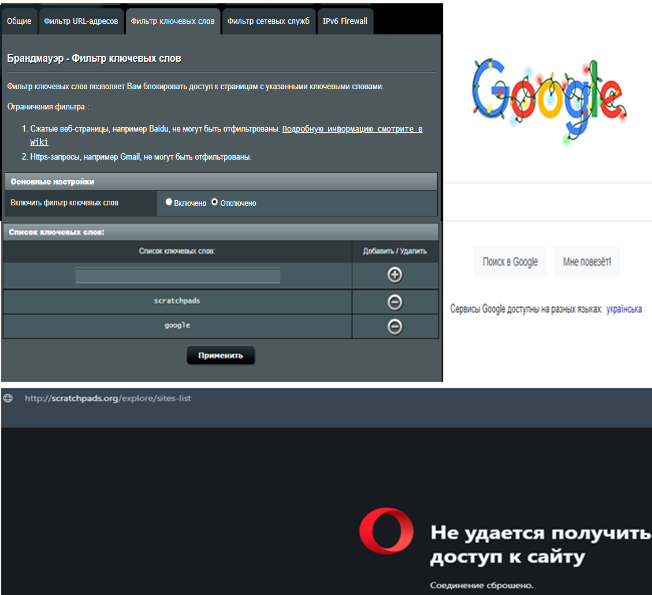Add a keyword with the plus icon
The height and width of the screenshot is (595, 652).
[394, 275]
